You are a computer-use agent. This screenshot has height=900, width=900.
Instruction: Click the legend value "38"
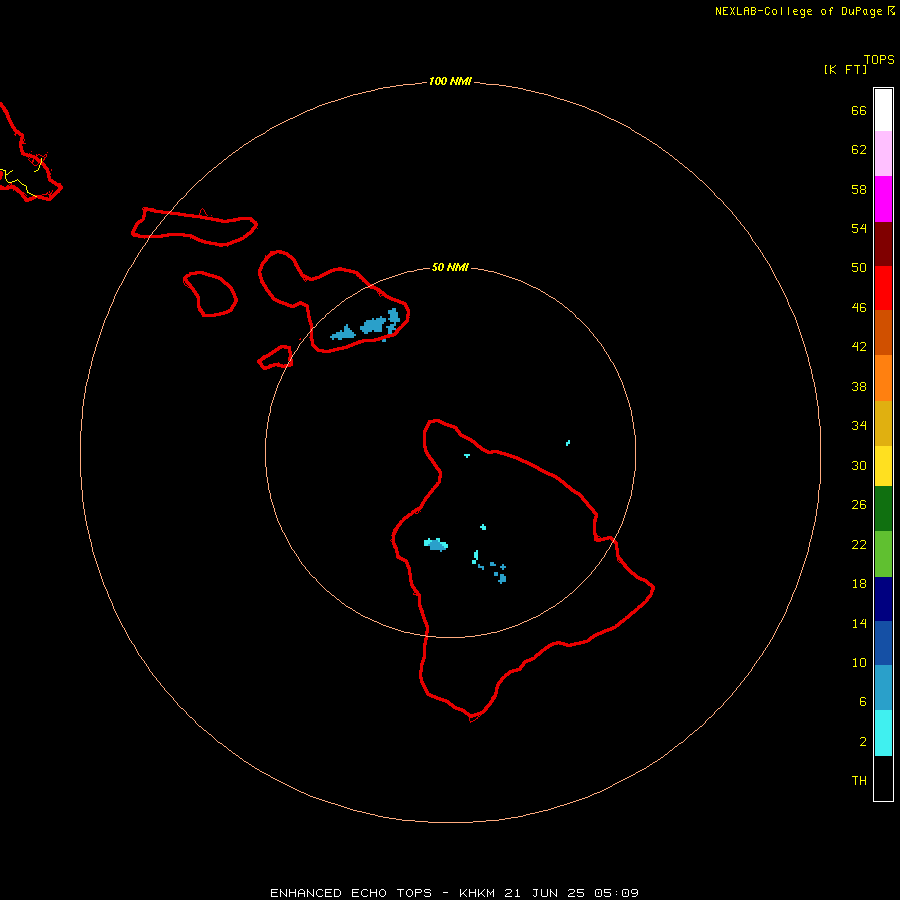pyautogui.click(x=859, y=387)
